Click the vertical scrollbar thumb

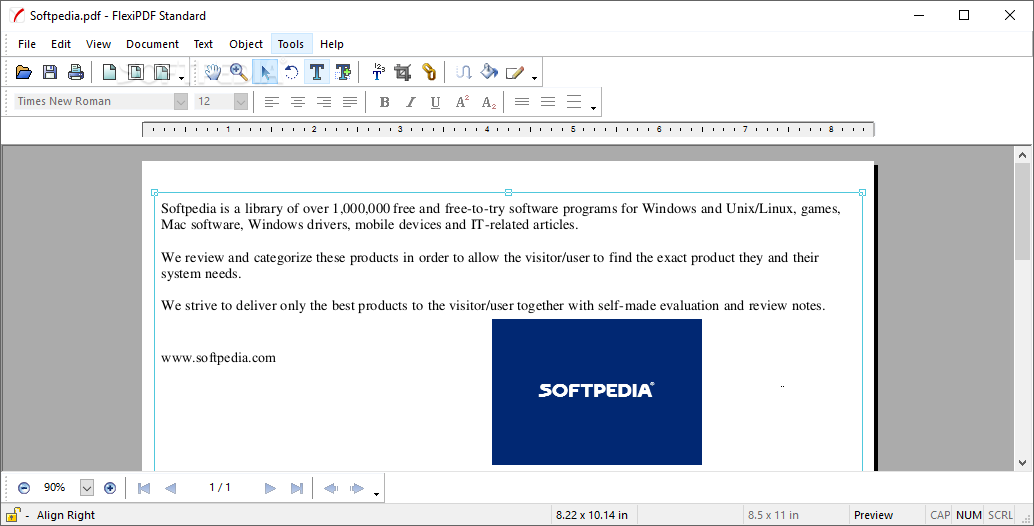pos(1023,214)
